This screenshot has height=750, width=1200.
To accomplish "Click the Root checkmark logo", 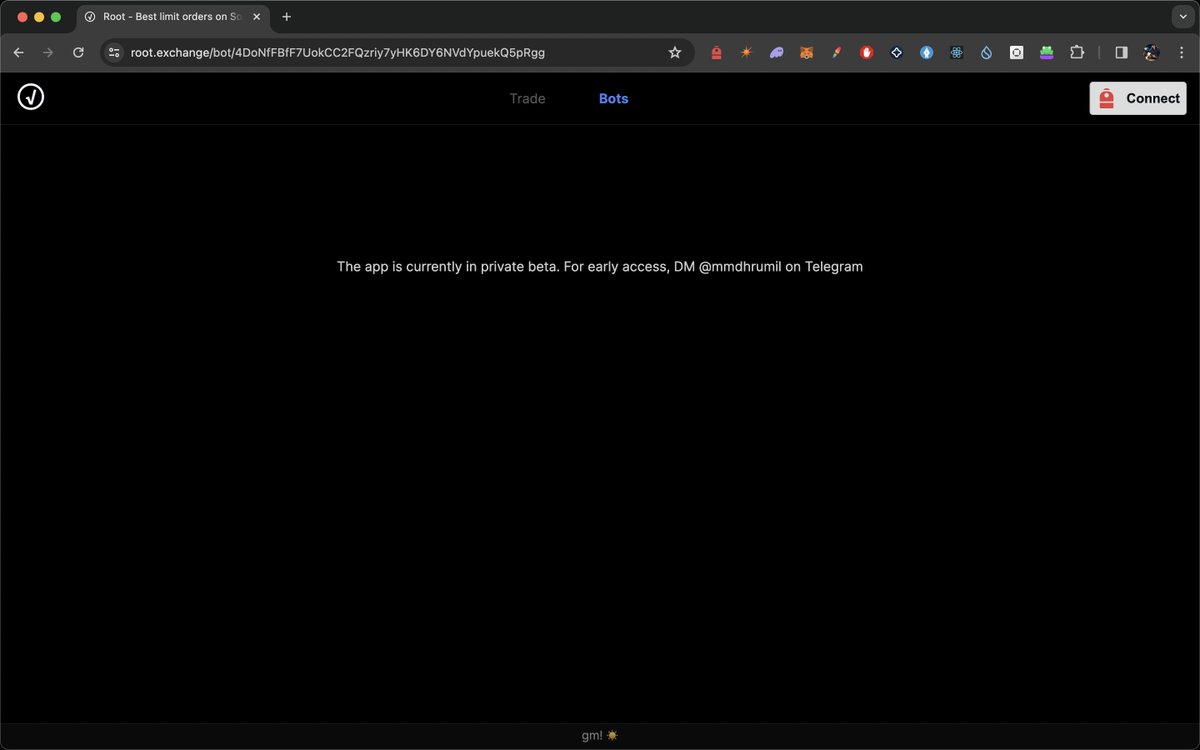I will 31,97.
